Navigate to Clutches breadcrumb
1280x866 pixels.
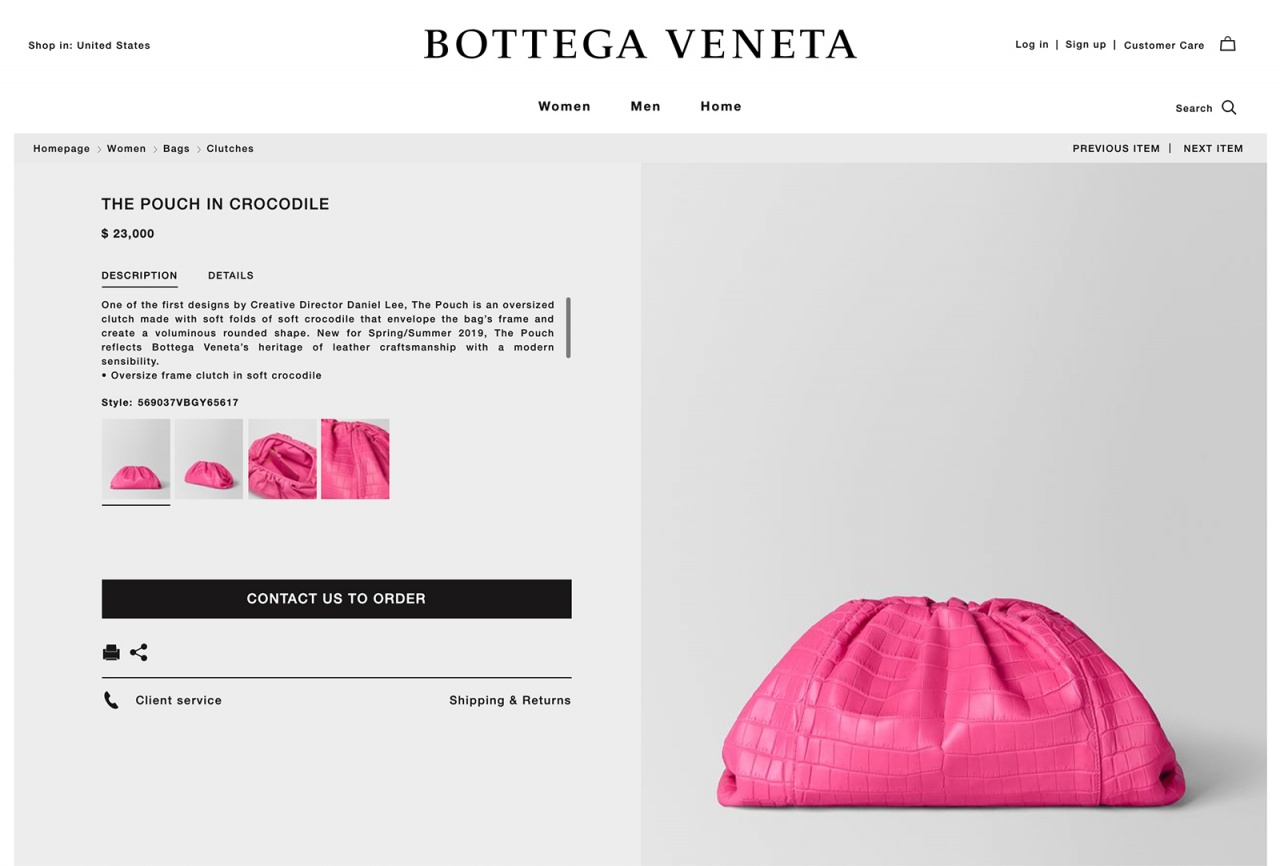click(230, 148)
